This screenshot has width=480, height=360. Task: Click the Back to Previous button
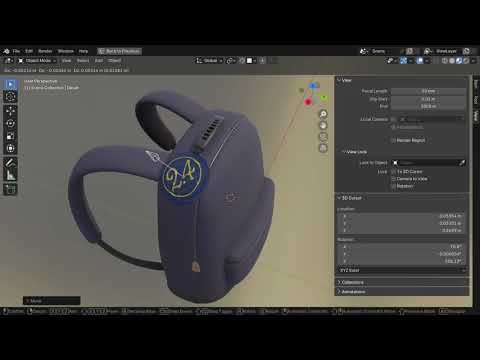(119, 51)
